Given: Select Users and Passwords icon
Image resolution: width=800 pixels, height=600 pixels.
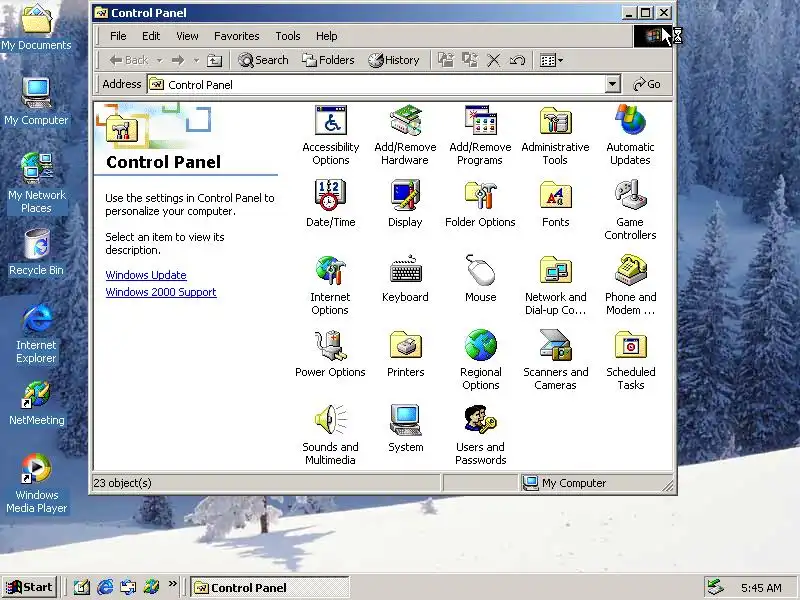Looking at the screenshot, I should pos(480,420).
